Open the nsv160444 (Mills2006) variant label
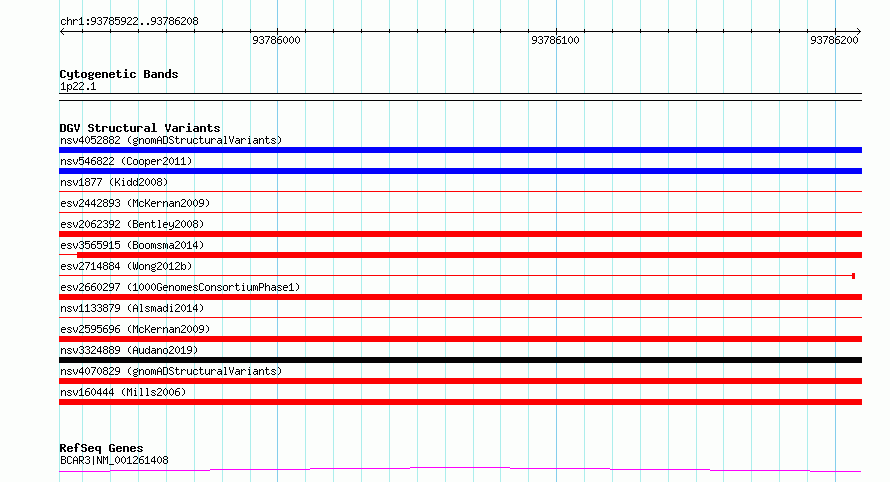Image resolution: width=890 pixels, height=482 pixels. click(x=123, y=392)
